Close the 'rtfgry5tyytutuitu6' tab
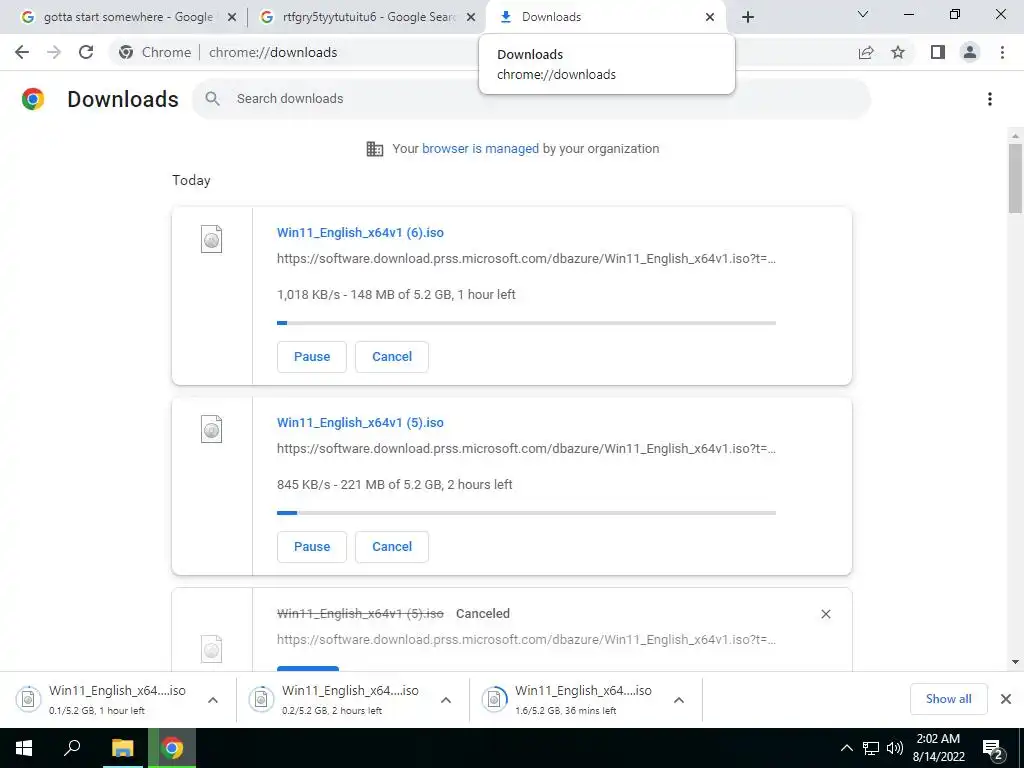The image size is (1024, 768). coord(471,17)
